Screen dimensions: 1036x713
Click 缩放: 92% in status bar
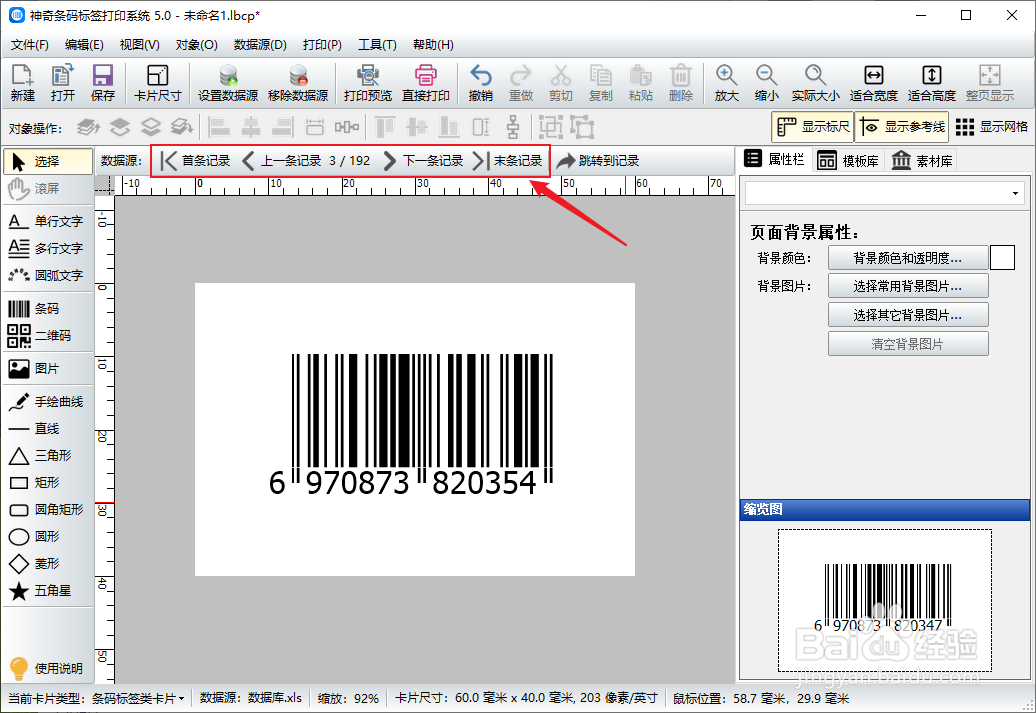coord(348,698)
